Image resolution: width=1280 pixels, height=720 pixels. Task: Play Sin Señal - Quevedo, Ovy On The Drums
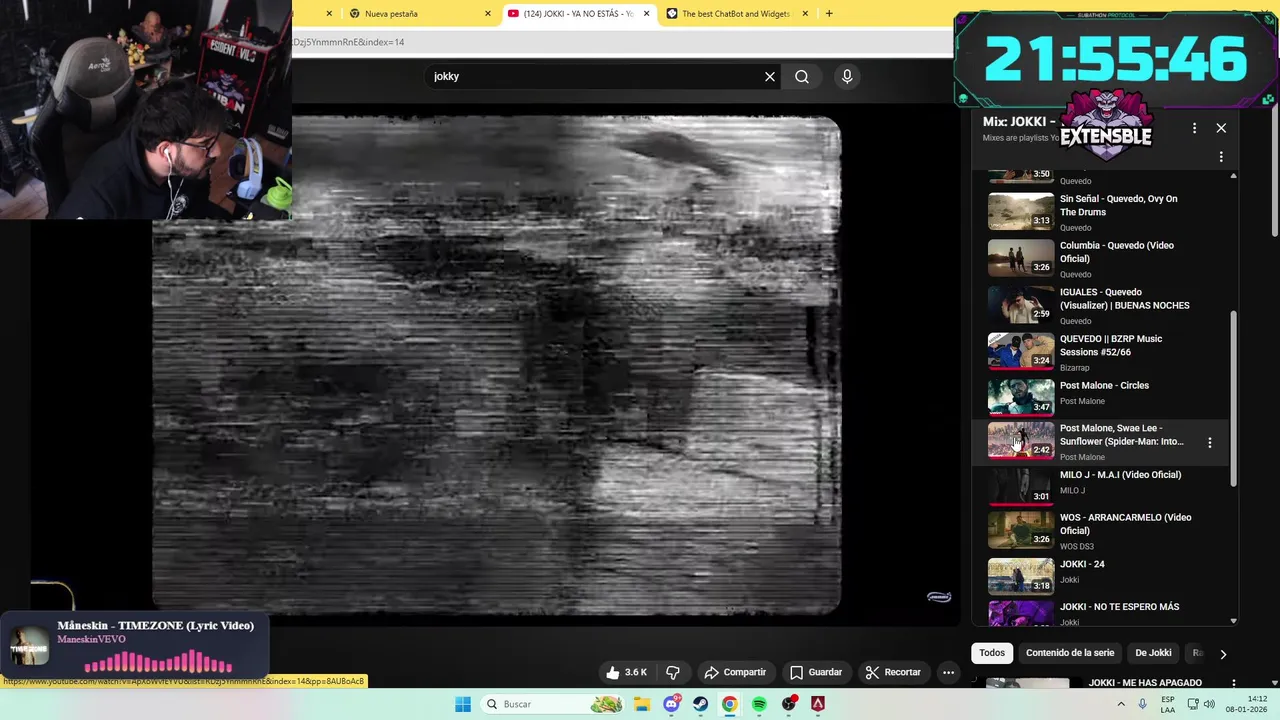pos(1021,211)
